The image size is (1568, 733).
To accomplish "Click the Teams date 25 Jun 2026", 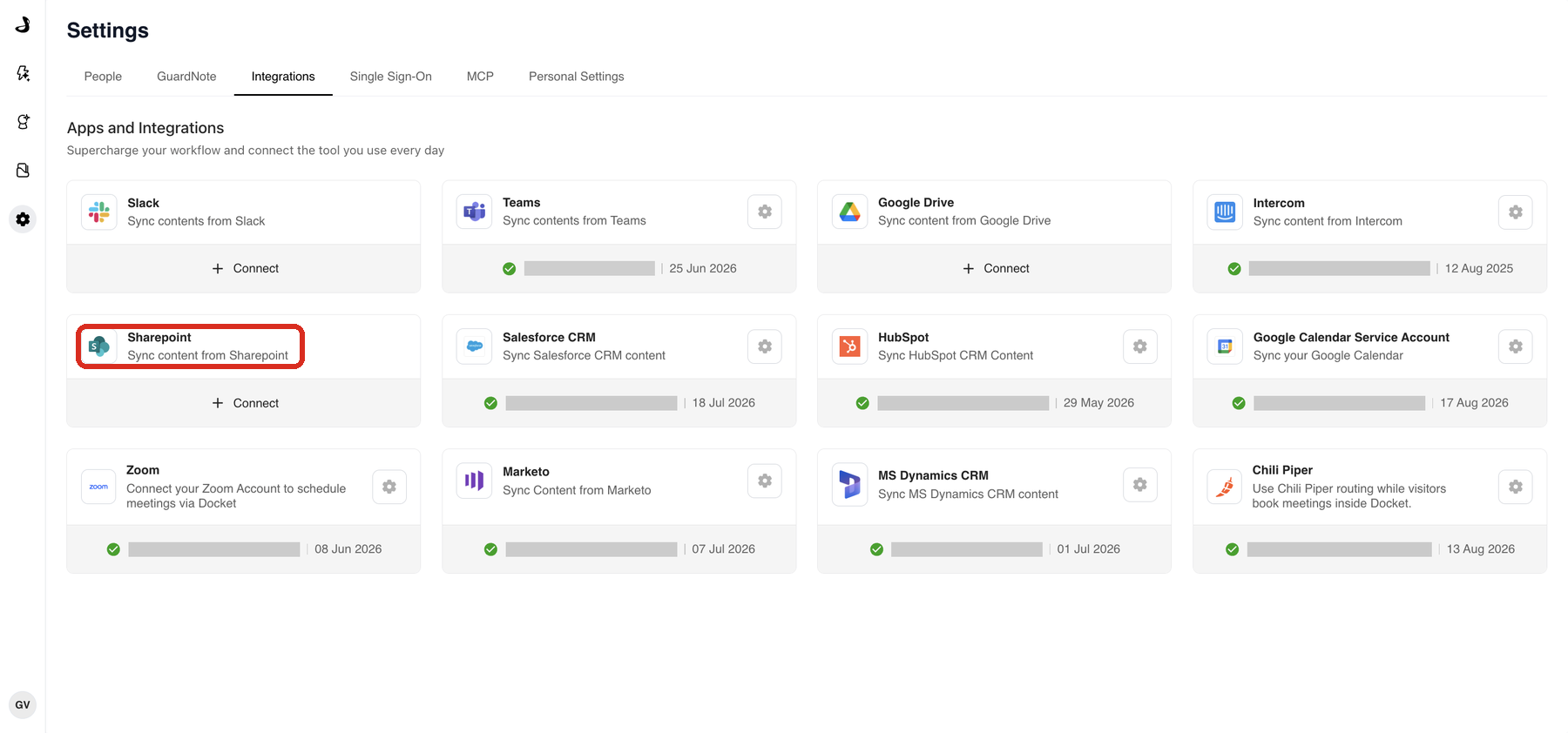I will (703, 268).
